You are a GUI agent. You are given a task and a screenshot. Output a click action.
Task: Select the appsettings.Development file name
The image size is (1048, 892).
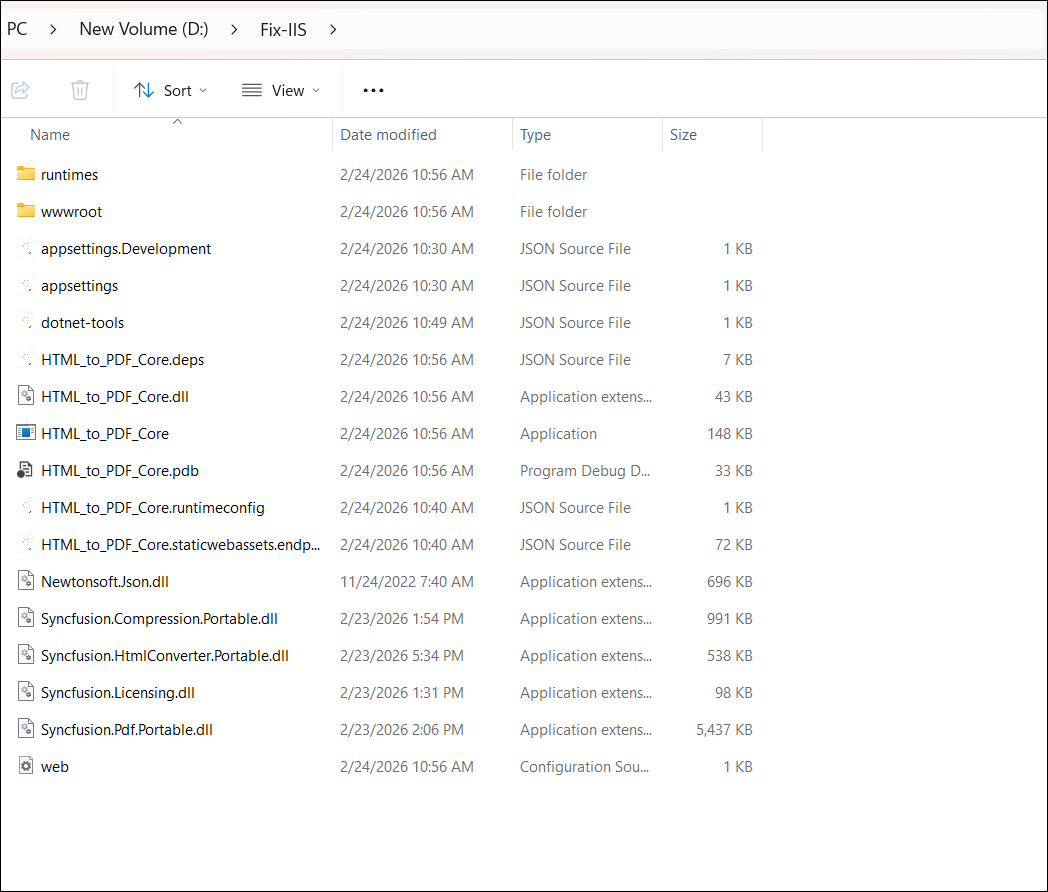pyautogui.click(x=126, y=249)
